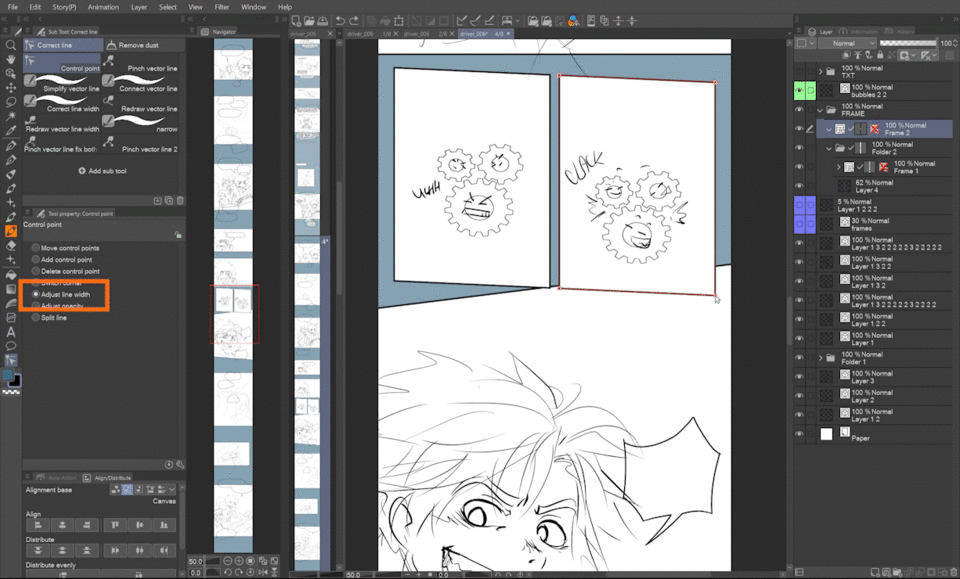Image resolution: width=960 pixels, height=579 pixels.
Task: Click the Open file folder icon
Action: click(x=309, y=21)
